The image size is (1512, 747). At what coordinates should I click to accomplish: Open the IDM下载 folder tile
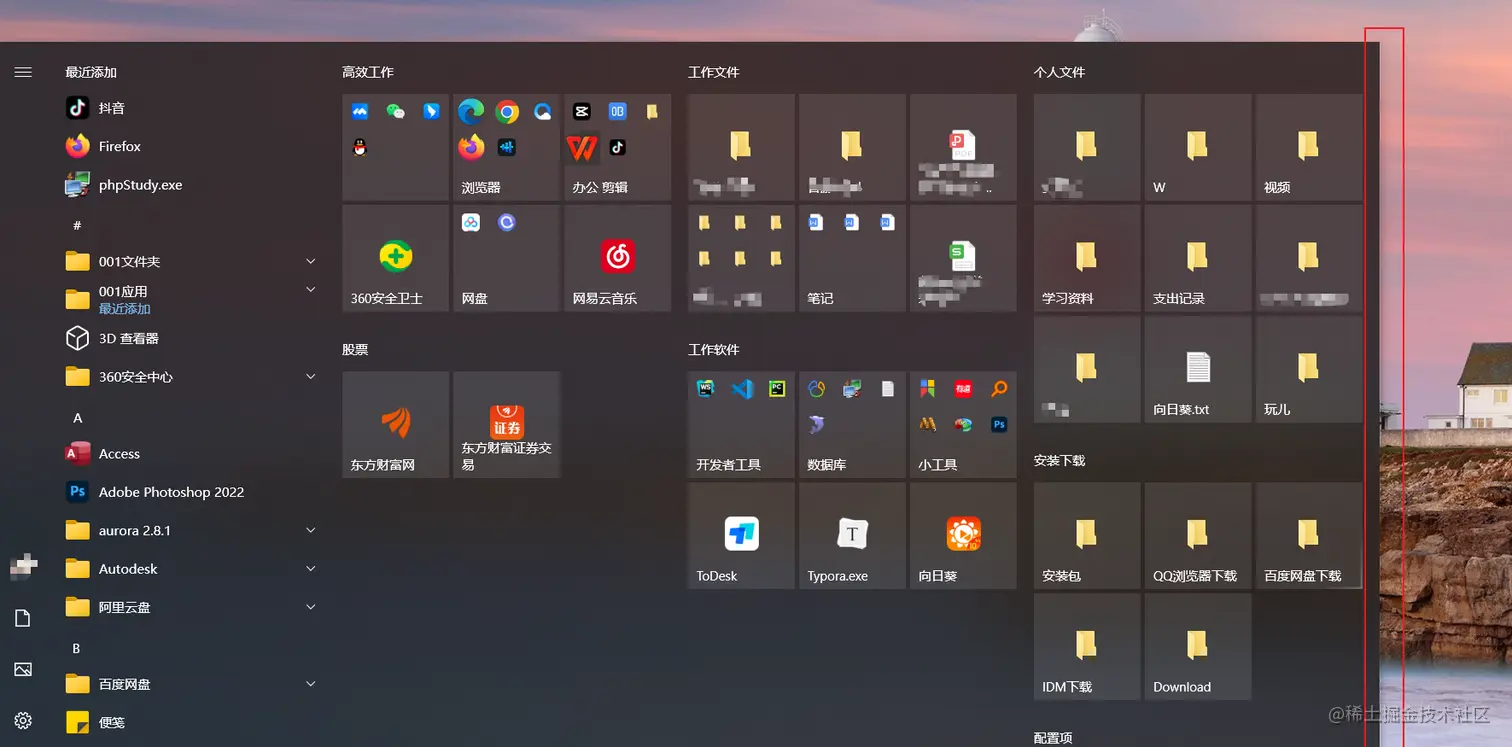1087,647
